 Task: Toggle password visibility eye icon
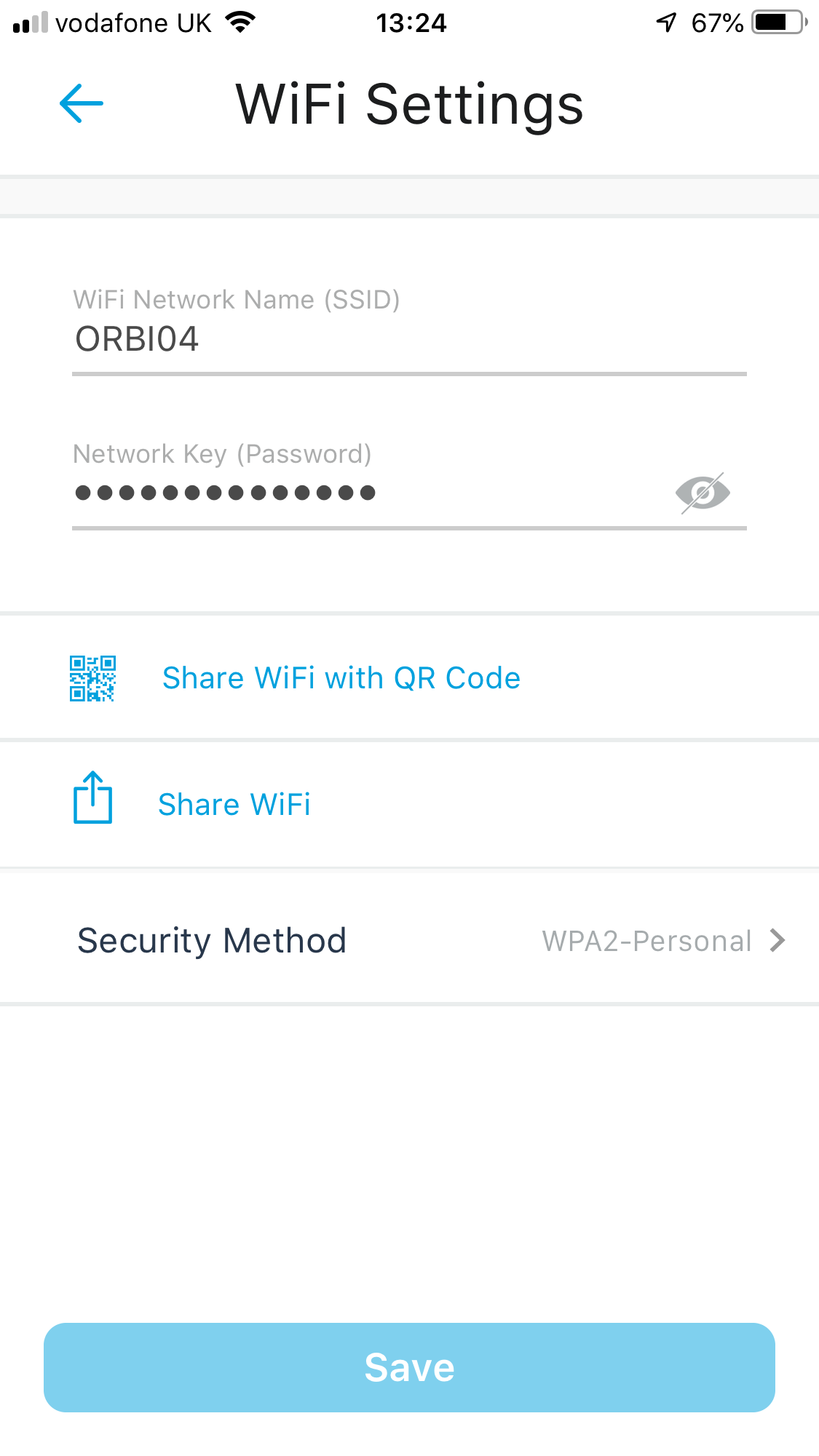coord(703,493)
